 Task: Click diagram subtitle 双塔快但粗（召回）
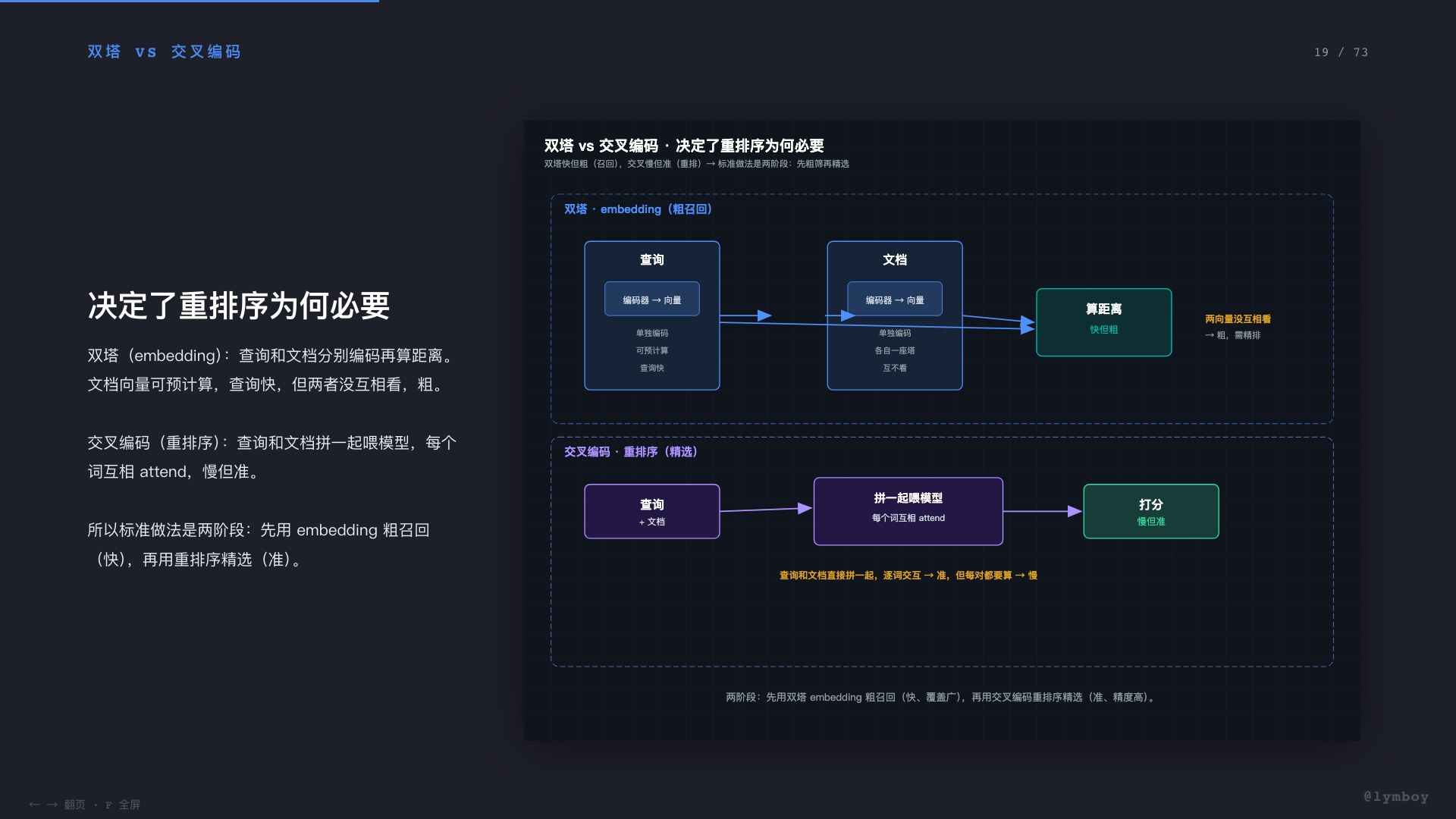696,164
